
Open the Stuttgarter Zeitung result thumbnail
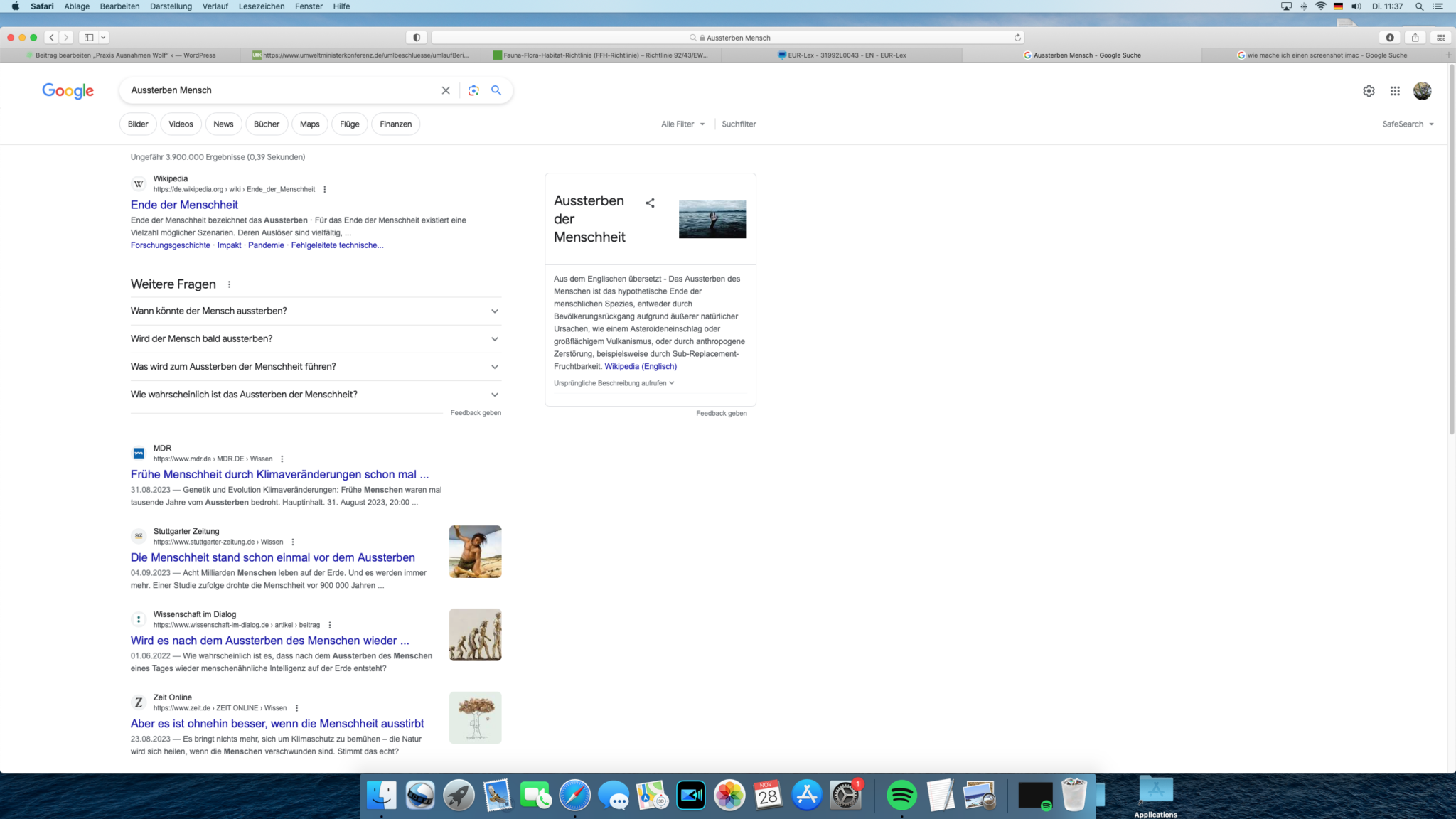click(x=475, y=552)
